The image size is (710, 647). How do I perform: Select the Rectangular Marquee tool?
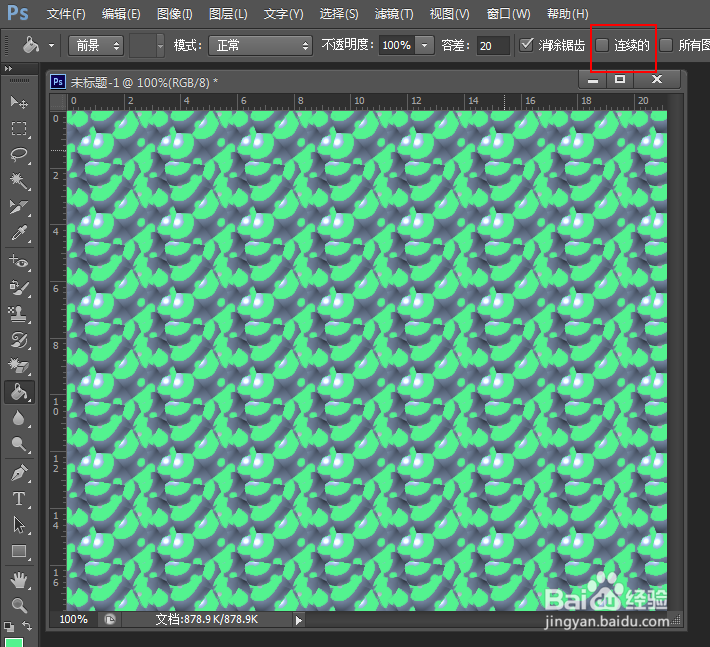click(19, 129)
